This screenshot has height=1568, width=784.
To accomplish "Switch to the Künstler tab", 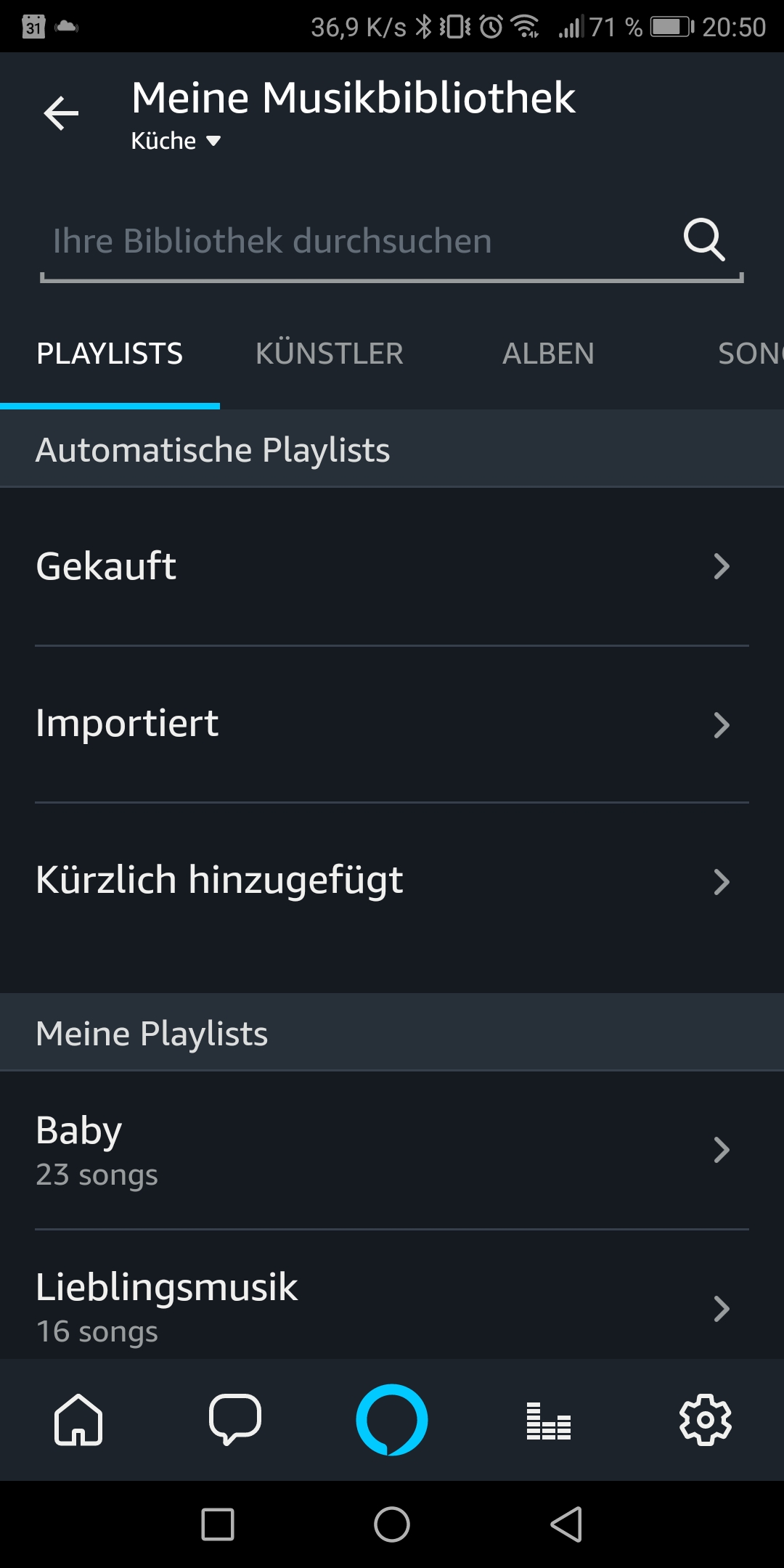I will click(x=329, y=354).
